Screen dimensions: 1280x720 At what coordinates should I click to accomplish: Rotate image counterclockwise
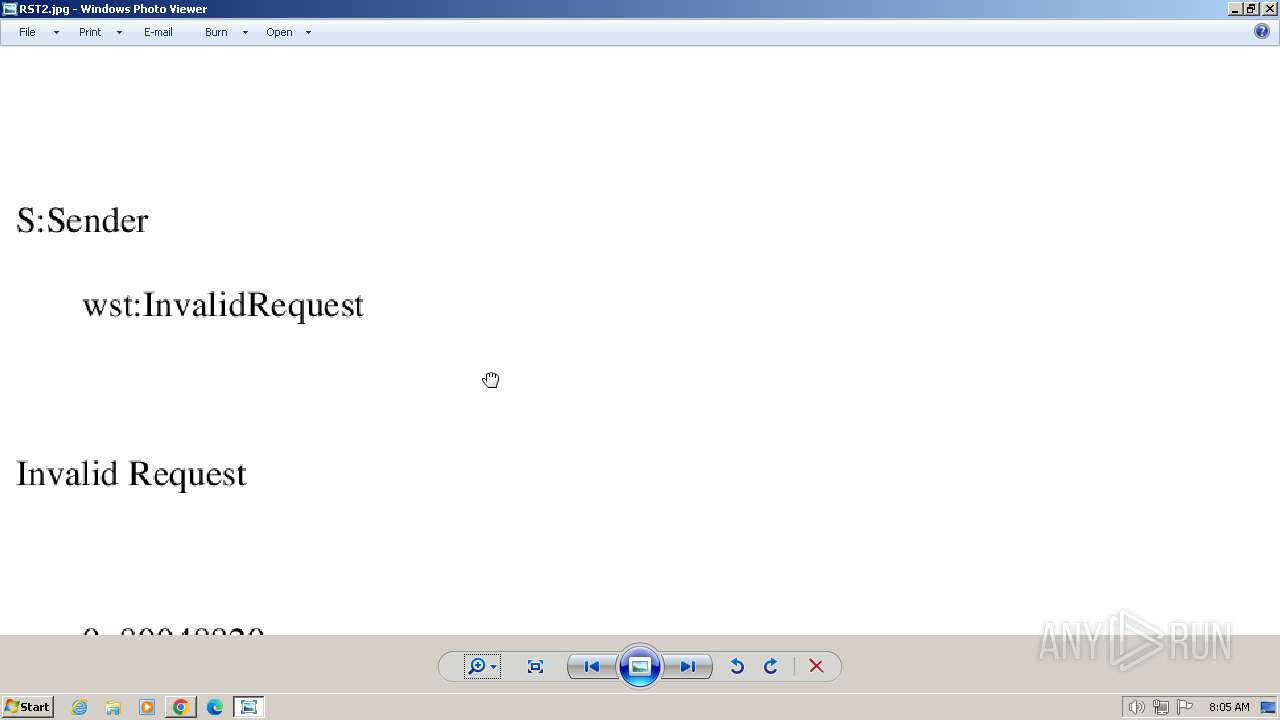point(737,666)
